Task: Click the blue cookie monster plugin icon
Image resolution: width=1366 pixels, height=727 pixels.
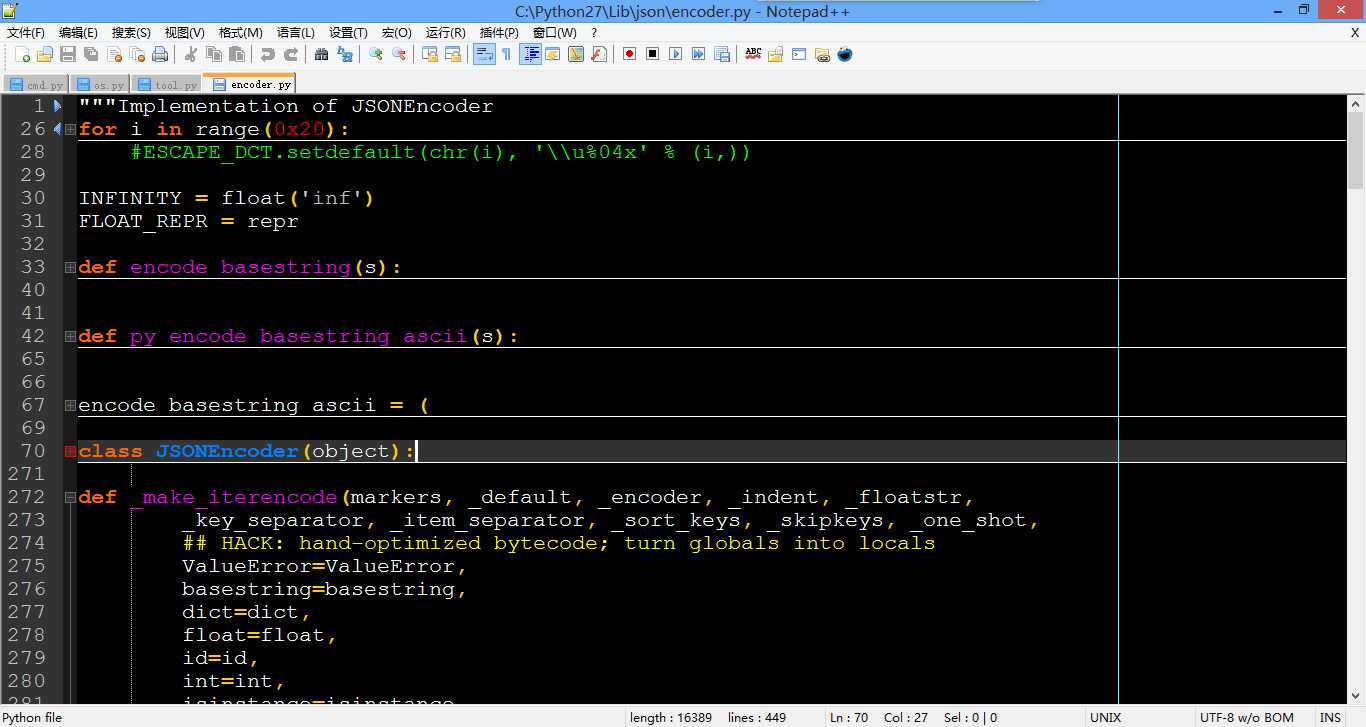Action: (845, 54)
